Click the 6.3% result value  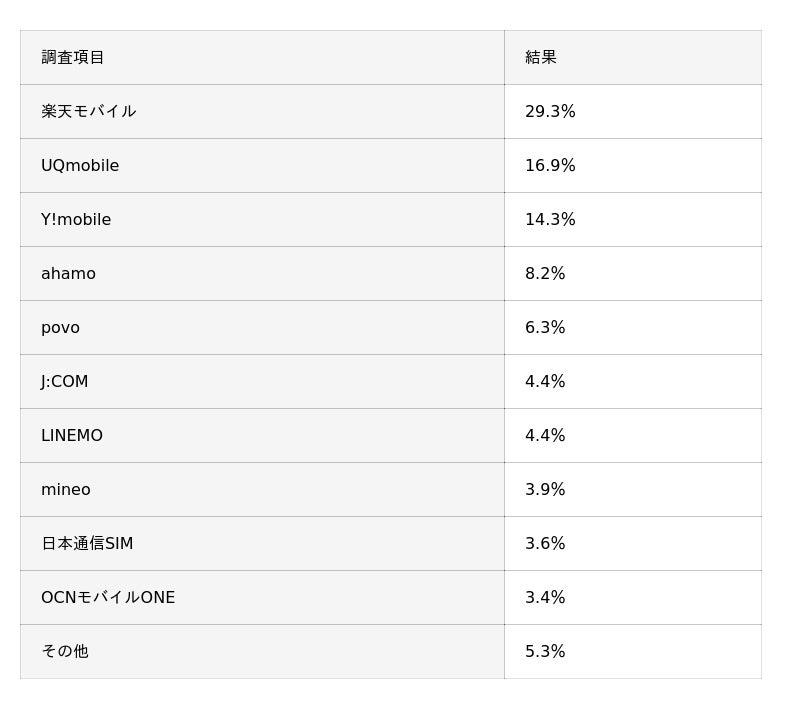coord(545,328)
